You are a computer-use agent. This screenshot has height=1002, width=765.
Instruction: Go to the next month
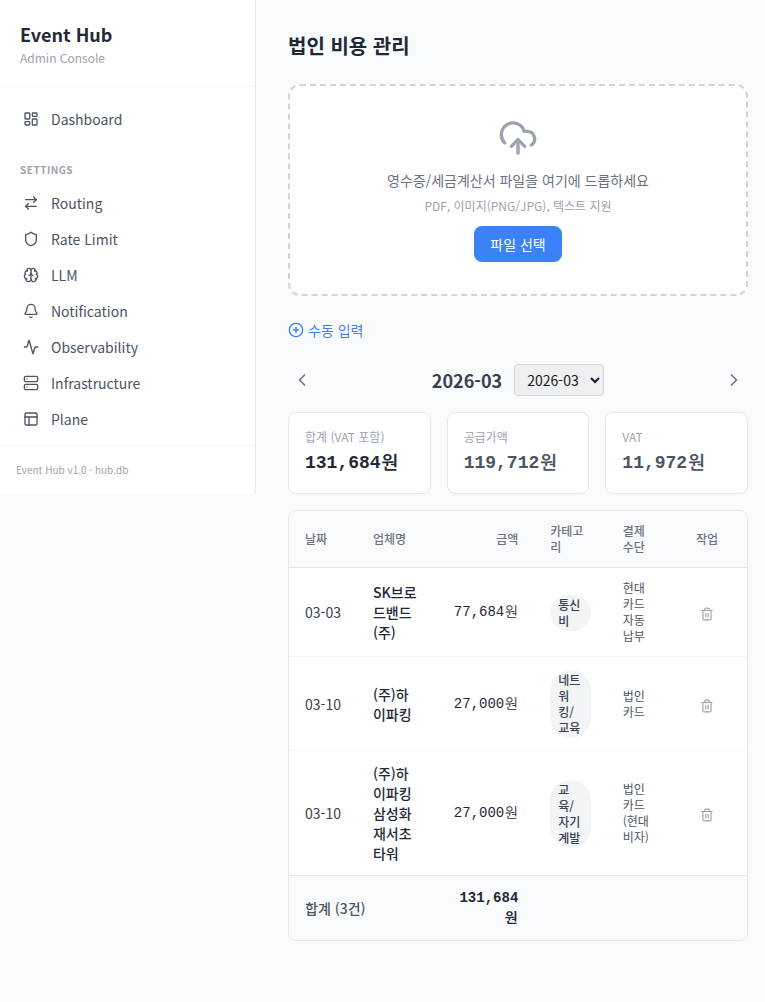click(x=733, y=380)
